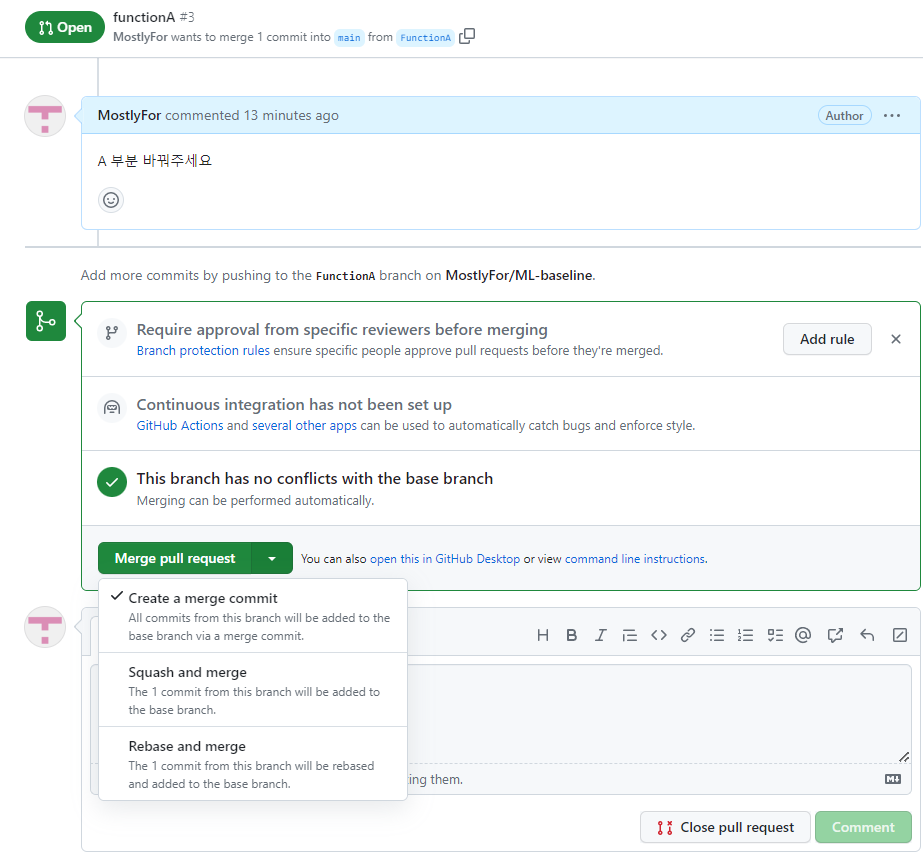
Task: Click the Author label badge
Action: 844,115
